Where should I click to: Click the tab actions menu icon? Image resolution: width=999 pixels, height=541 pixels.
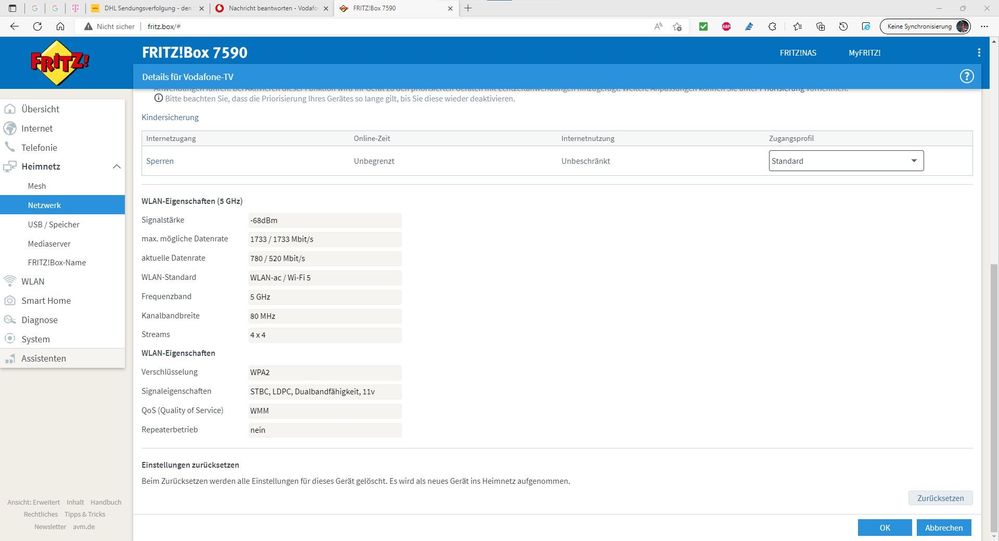12,8
